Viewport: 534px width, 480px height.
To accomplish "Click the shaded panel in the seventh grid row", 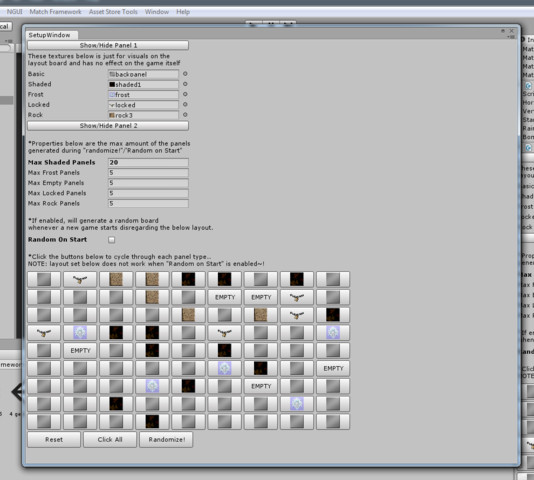I will [188, 386].
